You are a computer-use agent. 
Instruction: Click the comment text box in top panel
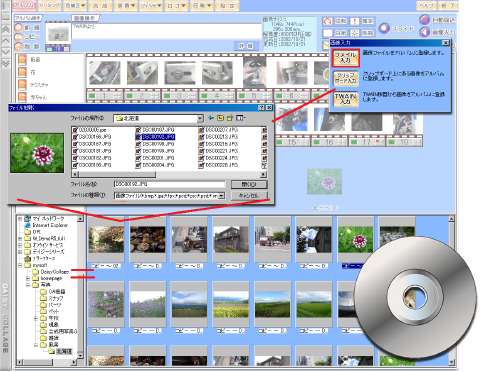[x=167, y=32]
